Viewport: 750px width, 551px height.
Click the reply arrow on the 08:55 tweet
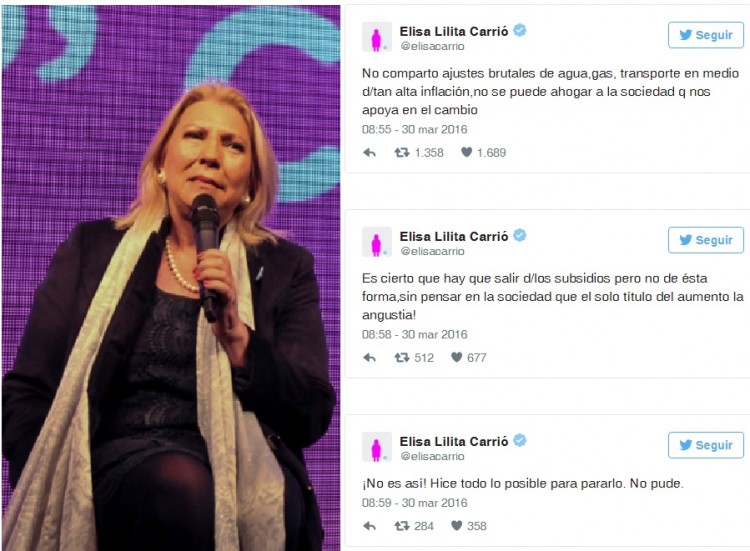[369, 153]
